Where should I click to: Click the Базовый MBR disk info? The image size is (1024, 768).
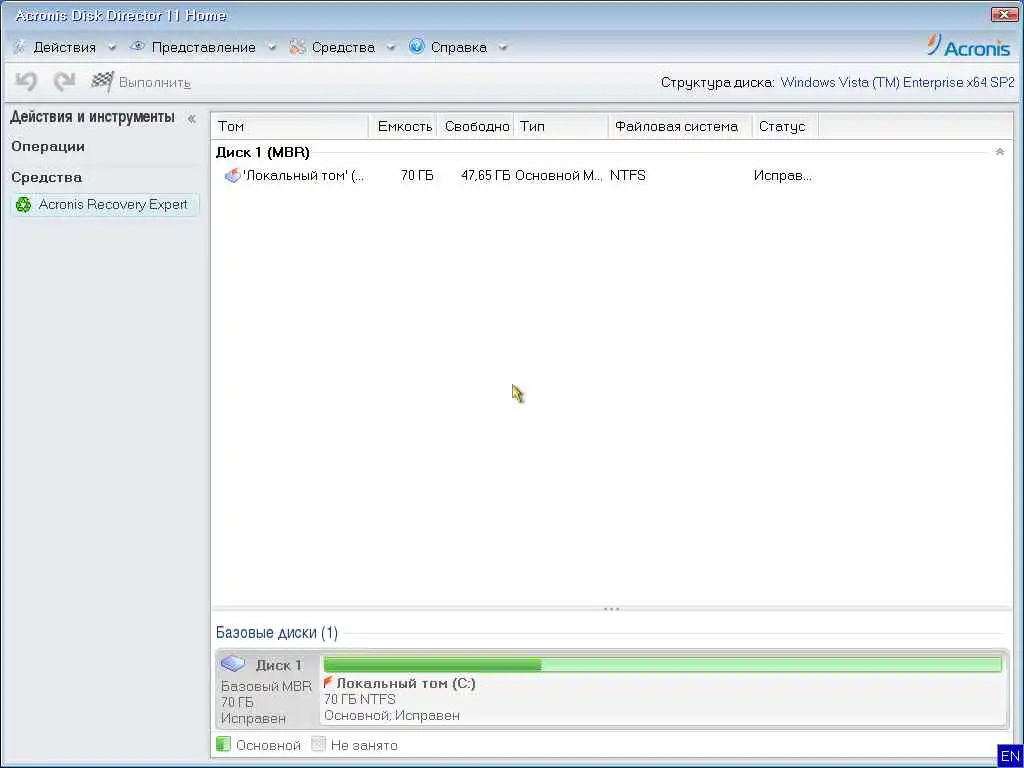(x=266, y=686)
